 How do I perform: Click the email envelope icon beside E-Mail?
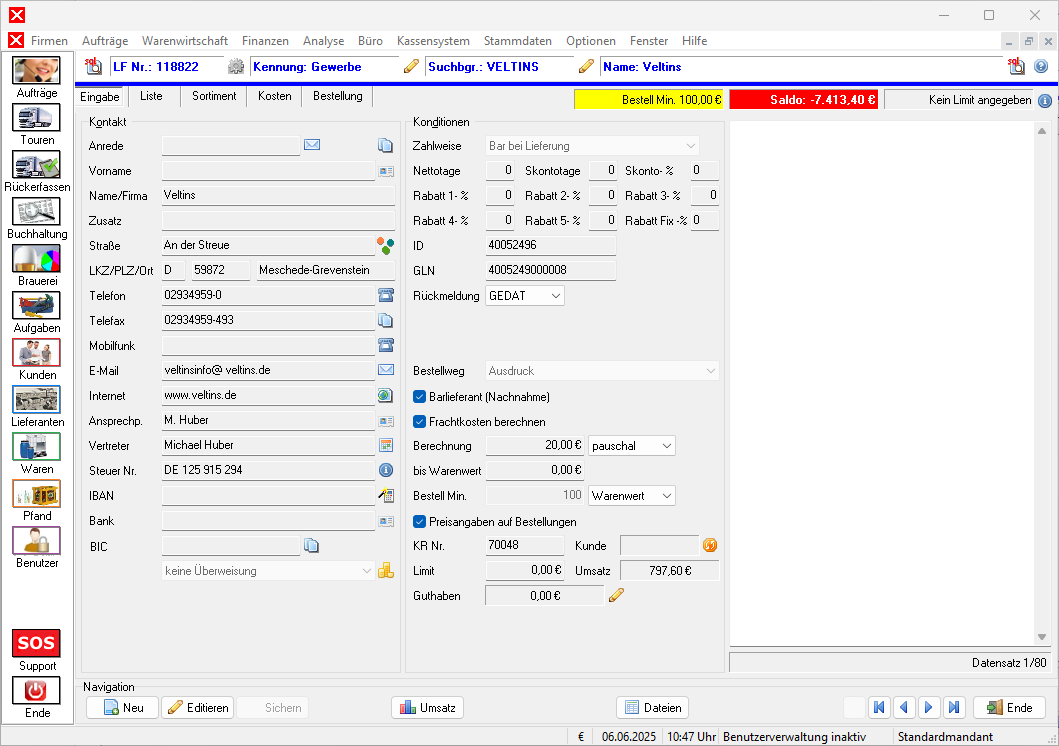[385, 370]
